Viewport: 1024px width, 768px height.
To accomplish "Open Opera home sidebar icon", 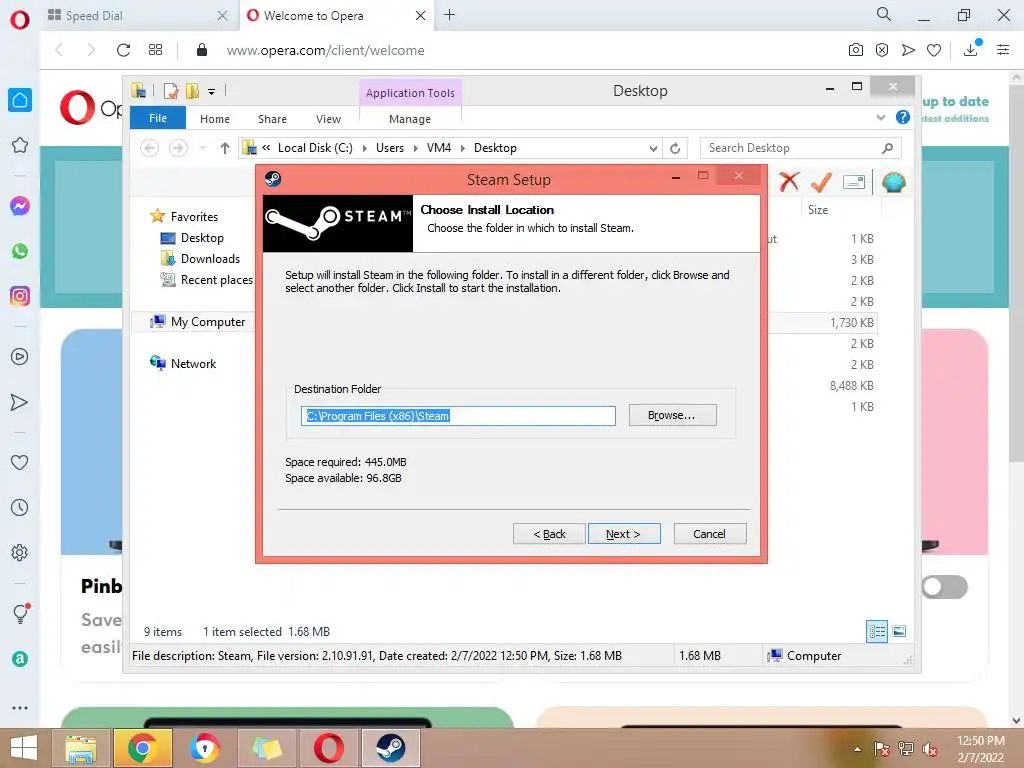I will [20, 100].
